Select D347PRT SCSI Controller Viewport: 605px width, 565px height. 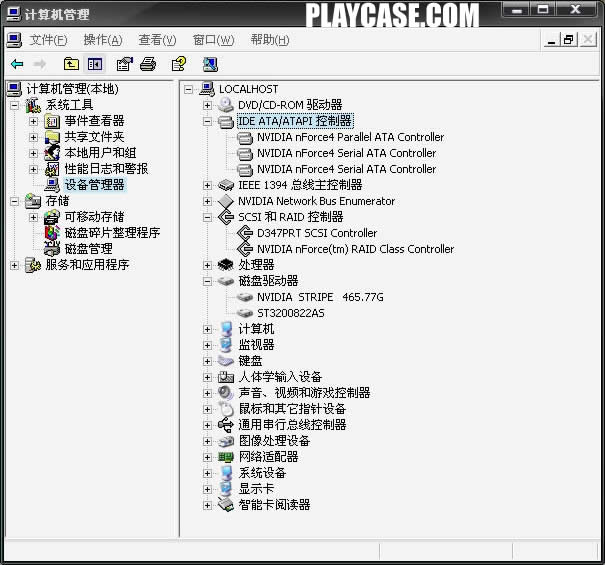pyautogui.click(x=317, y=233)
